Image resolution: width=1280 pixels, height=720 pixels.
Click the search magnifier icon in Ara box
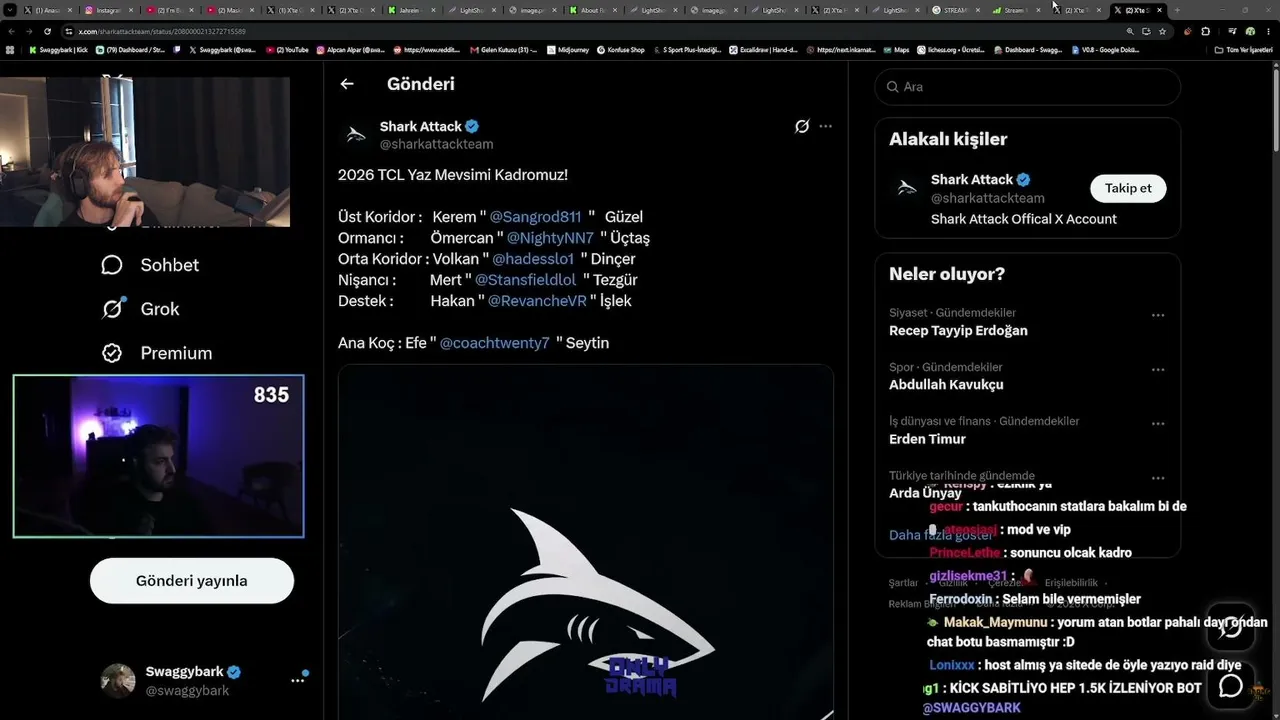tap(892, 87)
